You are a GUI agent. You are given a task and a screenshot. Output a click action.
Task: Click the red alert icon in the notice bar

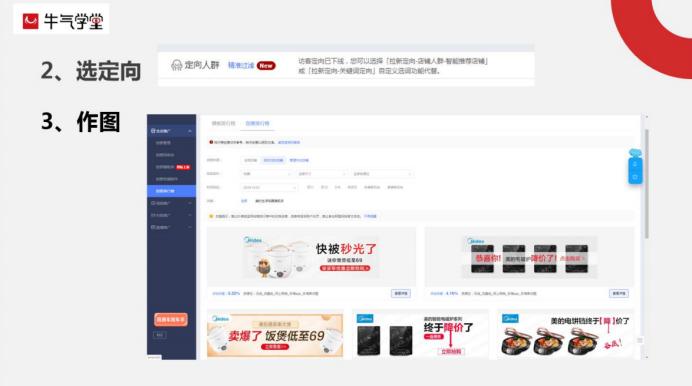pos(211,142)
